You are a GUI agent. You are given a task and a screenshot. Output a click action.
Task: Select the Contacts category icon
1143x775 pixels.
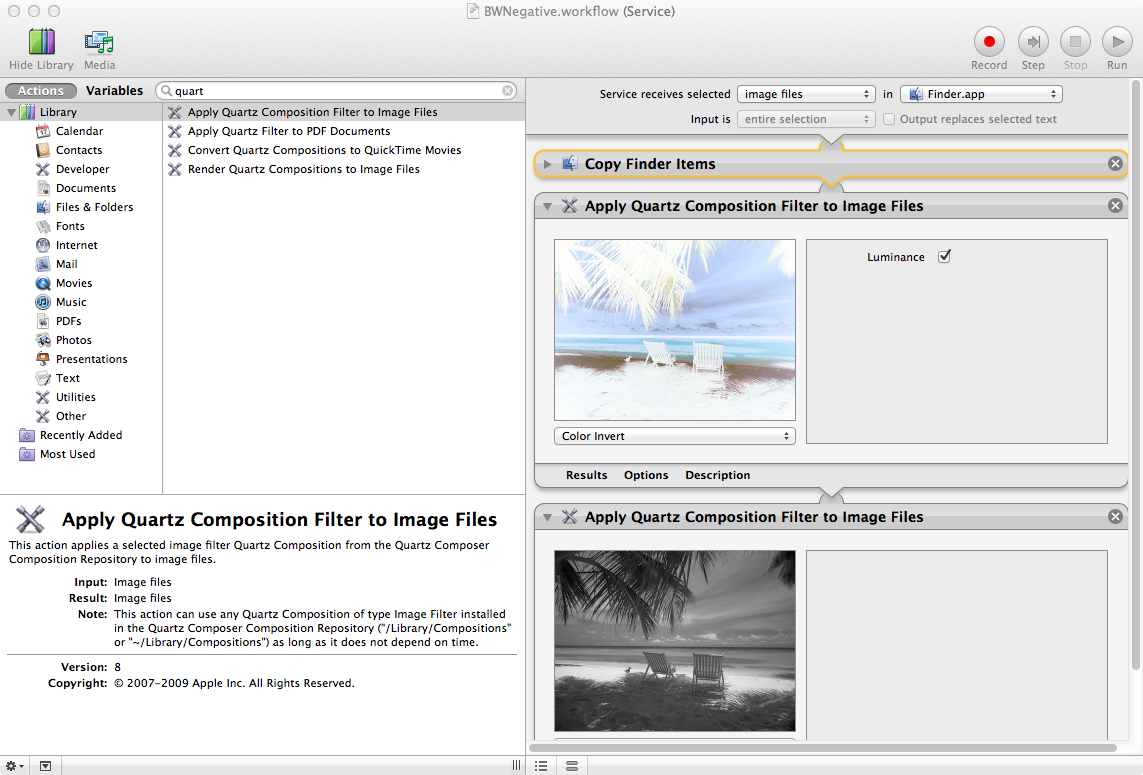43,150
